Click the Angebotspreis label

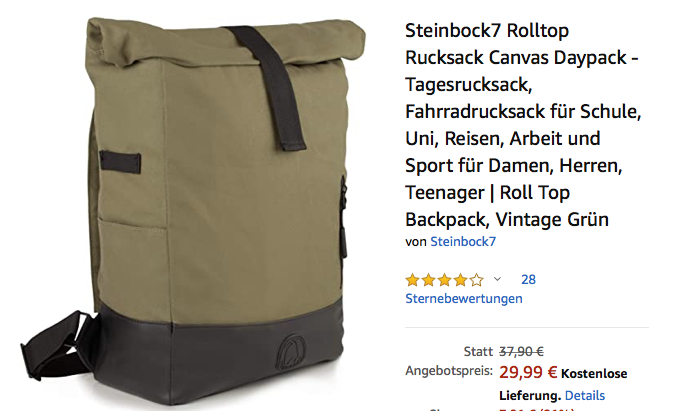pyautogui.click(x=449, y=371)
